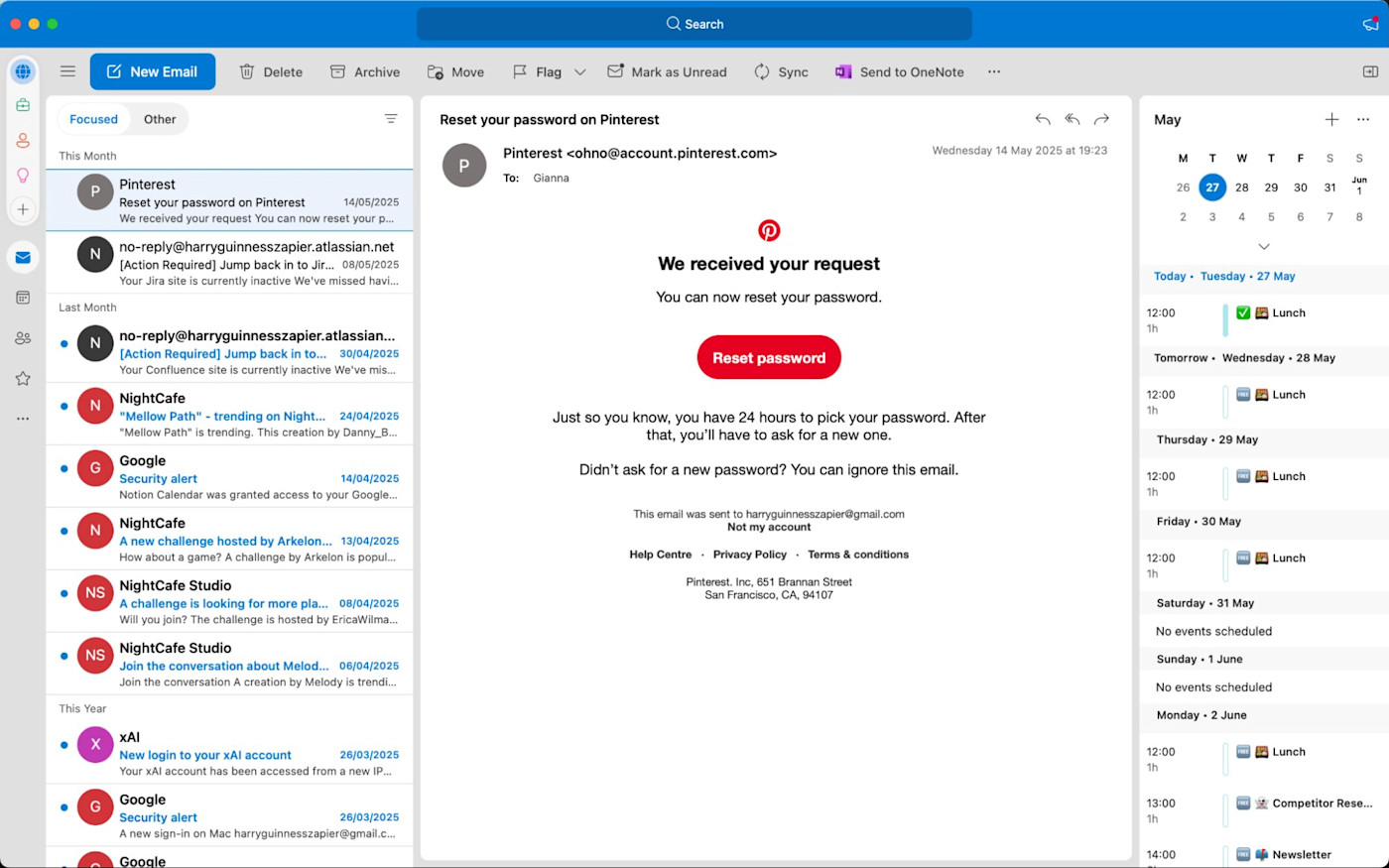Select May 27 in the mini calendar
Viewport: 1389px width, 868px height.
tap(1212, 187)
